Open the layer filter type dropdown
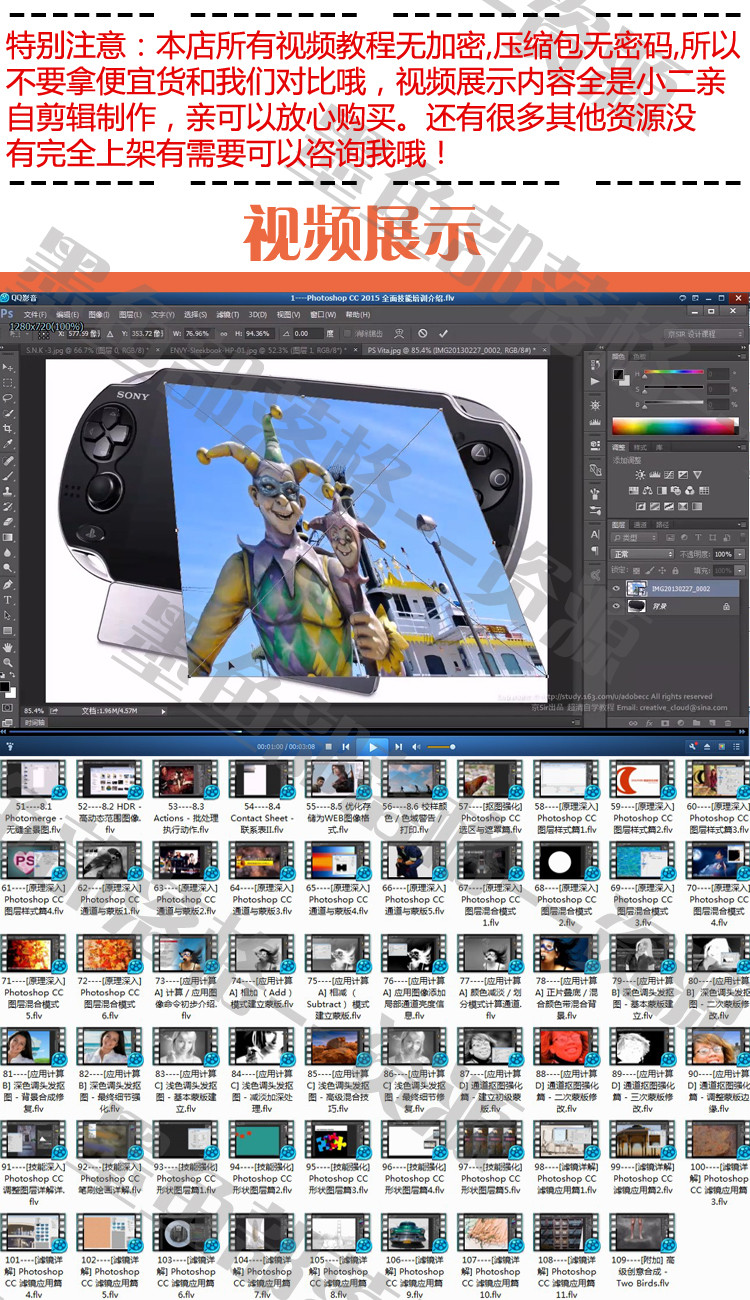750x1300 pixels. (634, 538)
